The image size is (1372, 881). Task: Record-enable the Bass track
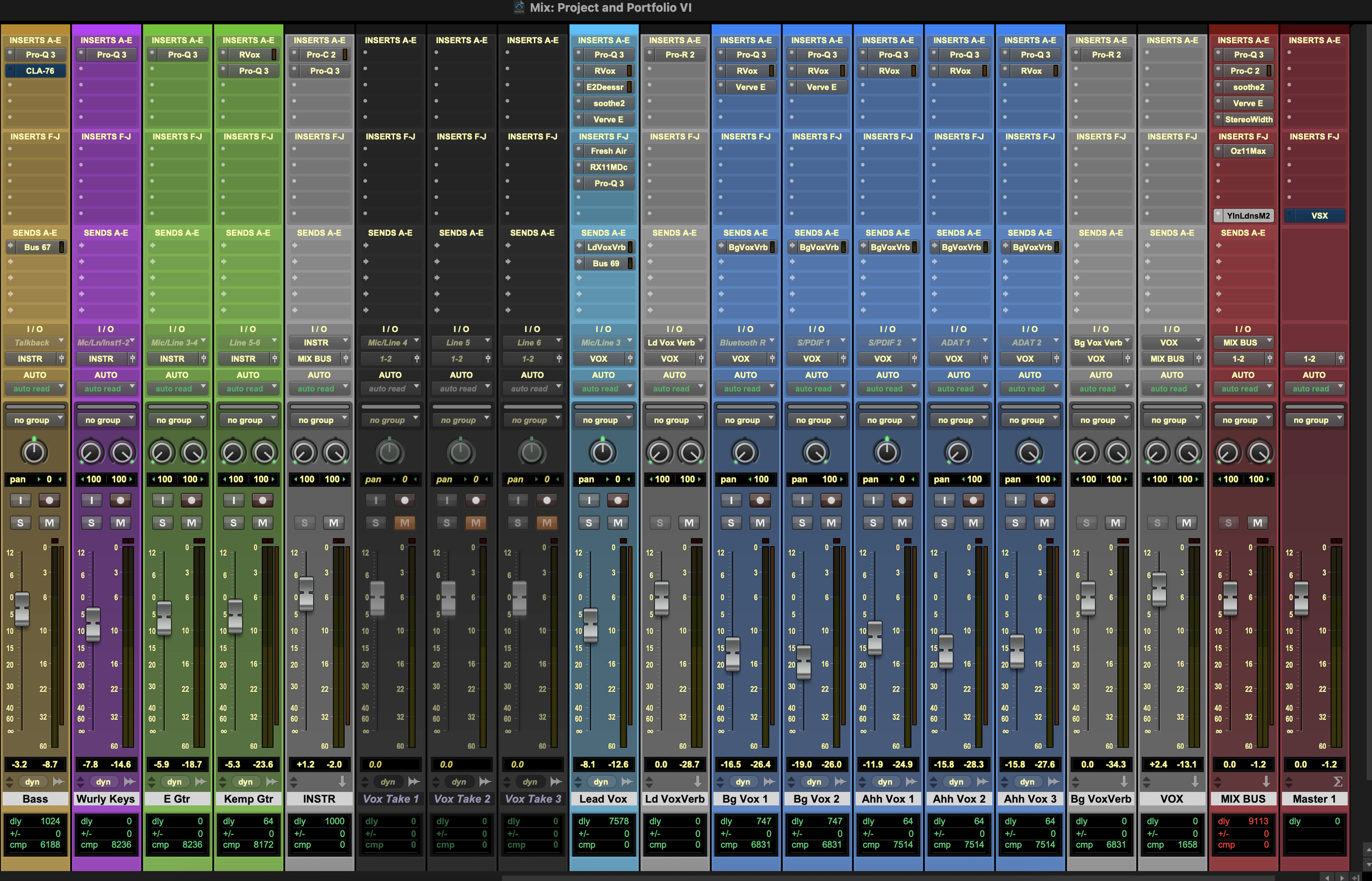[49, 501]
